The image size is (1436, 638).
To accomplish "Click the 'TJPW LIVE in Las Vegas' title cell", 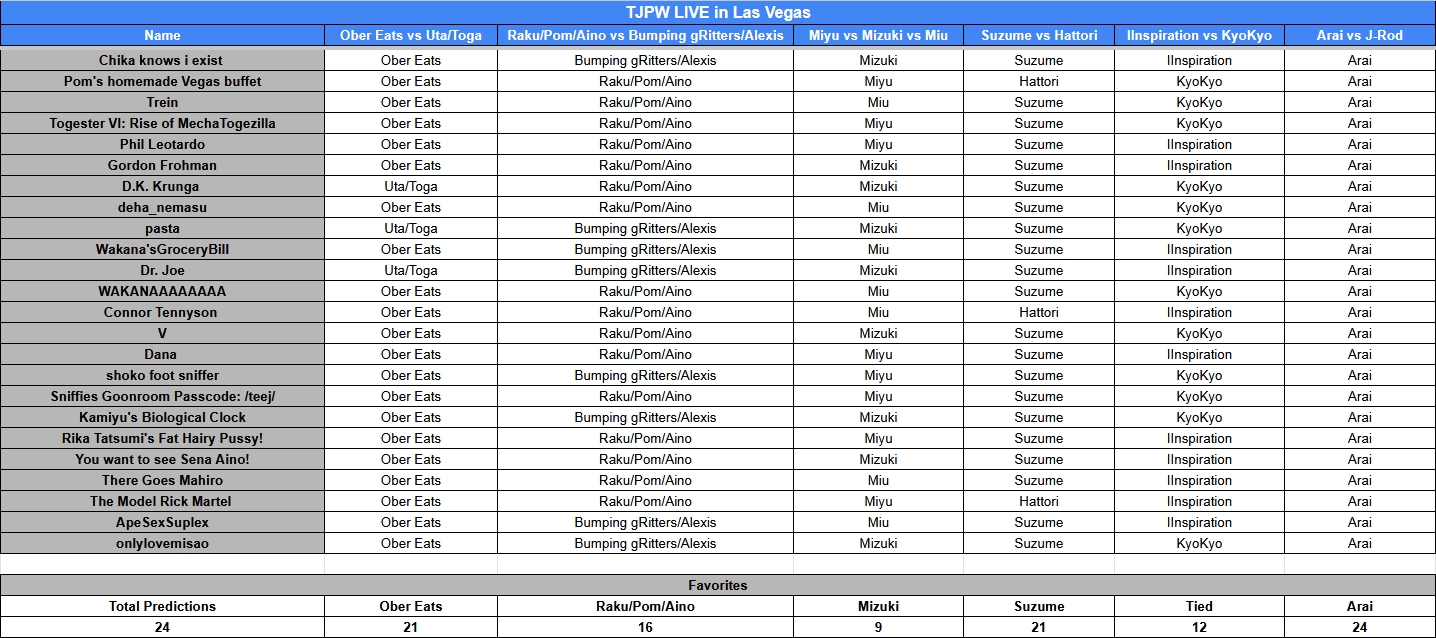I will click(x=718, y=12).
